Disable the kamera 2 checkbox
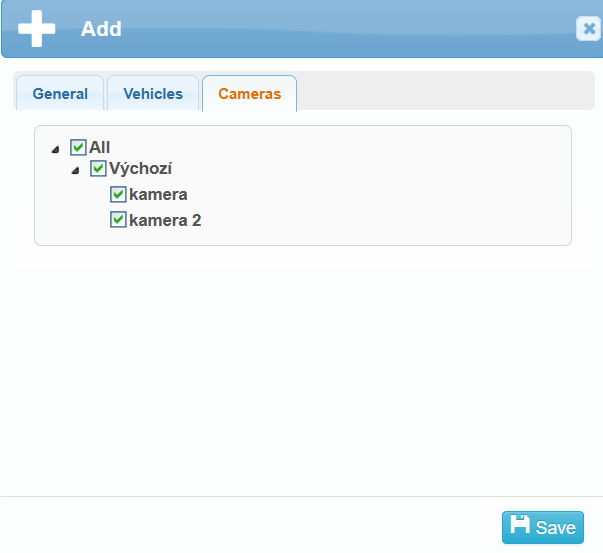Image resolution: width=603 pixels, height=553 pixels. (118, 219)
